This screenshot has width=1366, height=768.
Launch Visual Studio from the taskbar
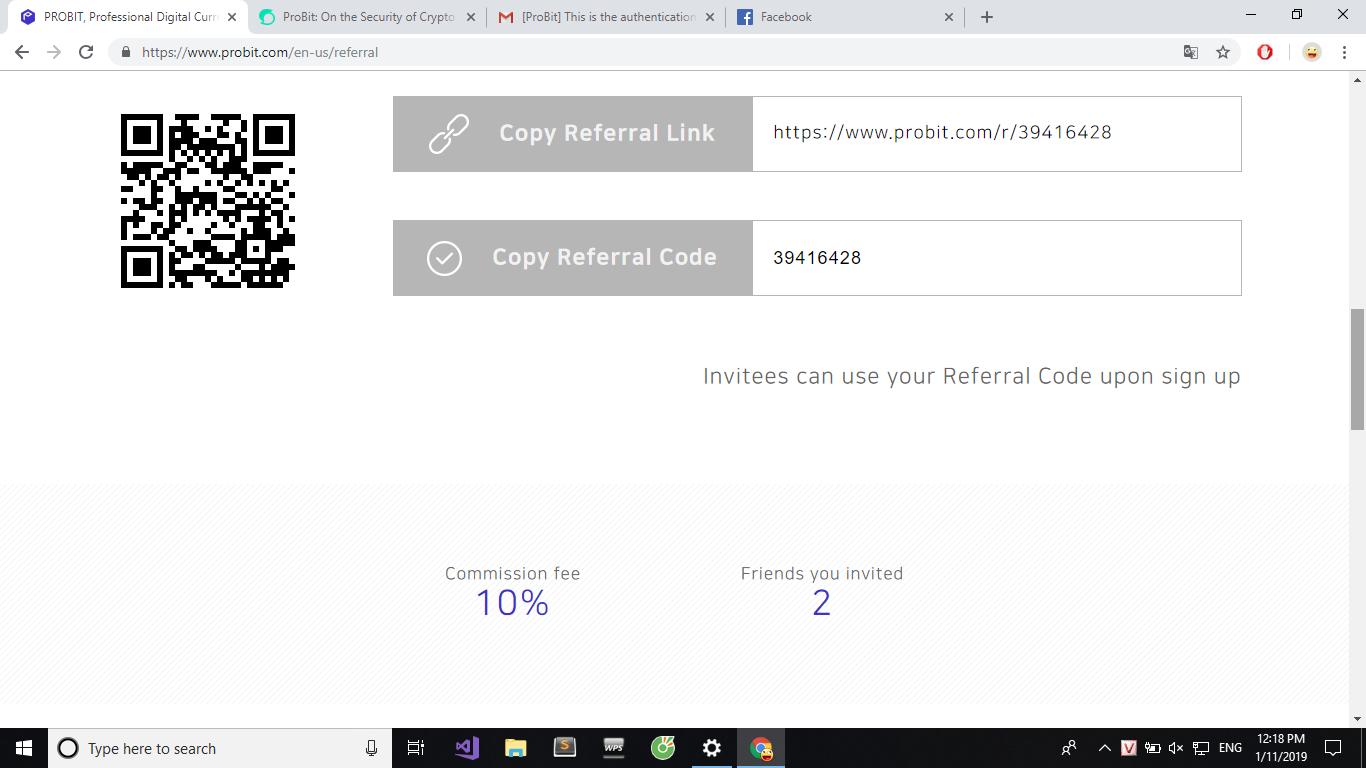coord(467,748)
